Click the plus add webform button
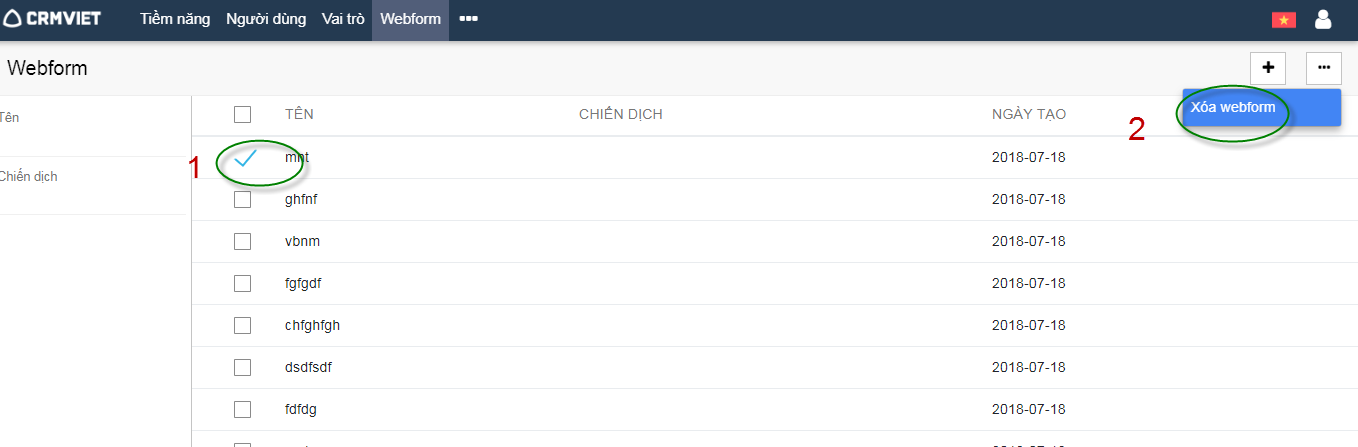 1268,68
